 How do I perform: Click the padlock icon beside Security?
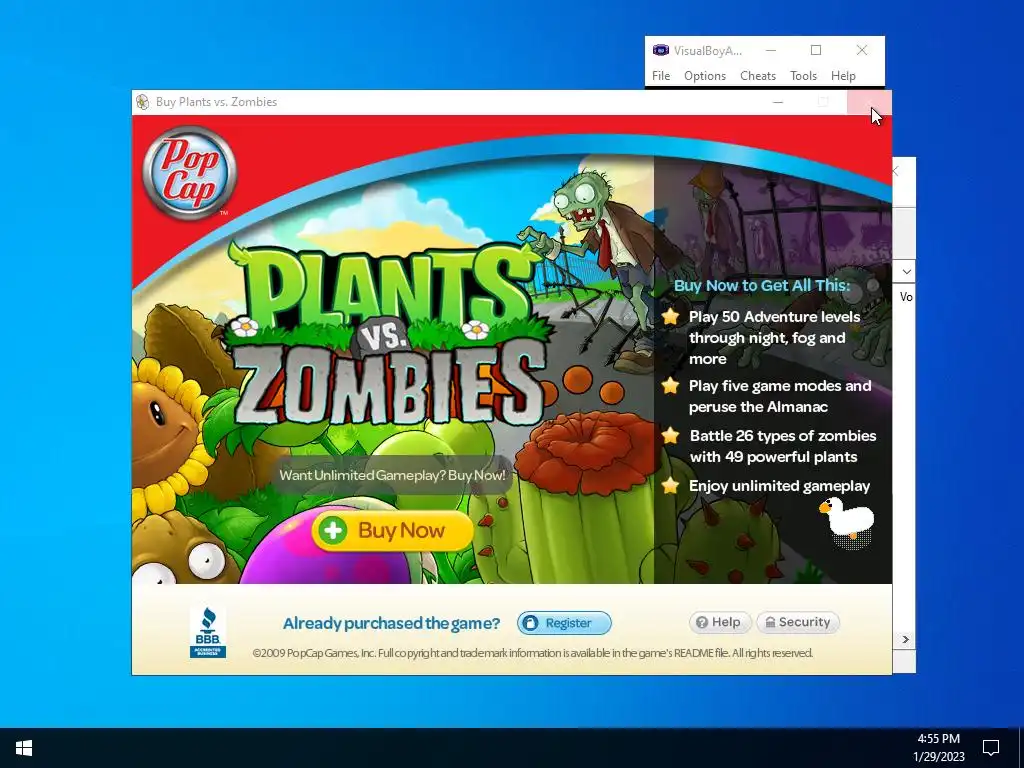770,622
